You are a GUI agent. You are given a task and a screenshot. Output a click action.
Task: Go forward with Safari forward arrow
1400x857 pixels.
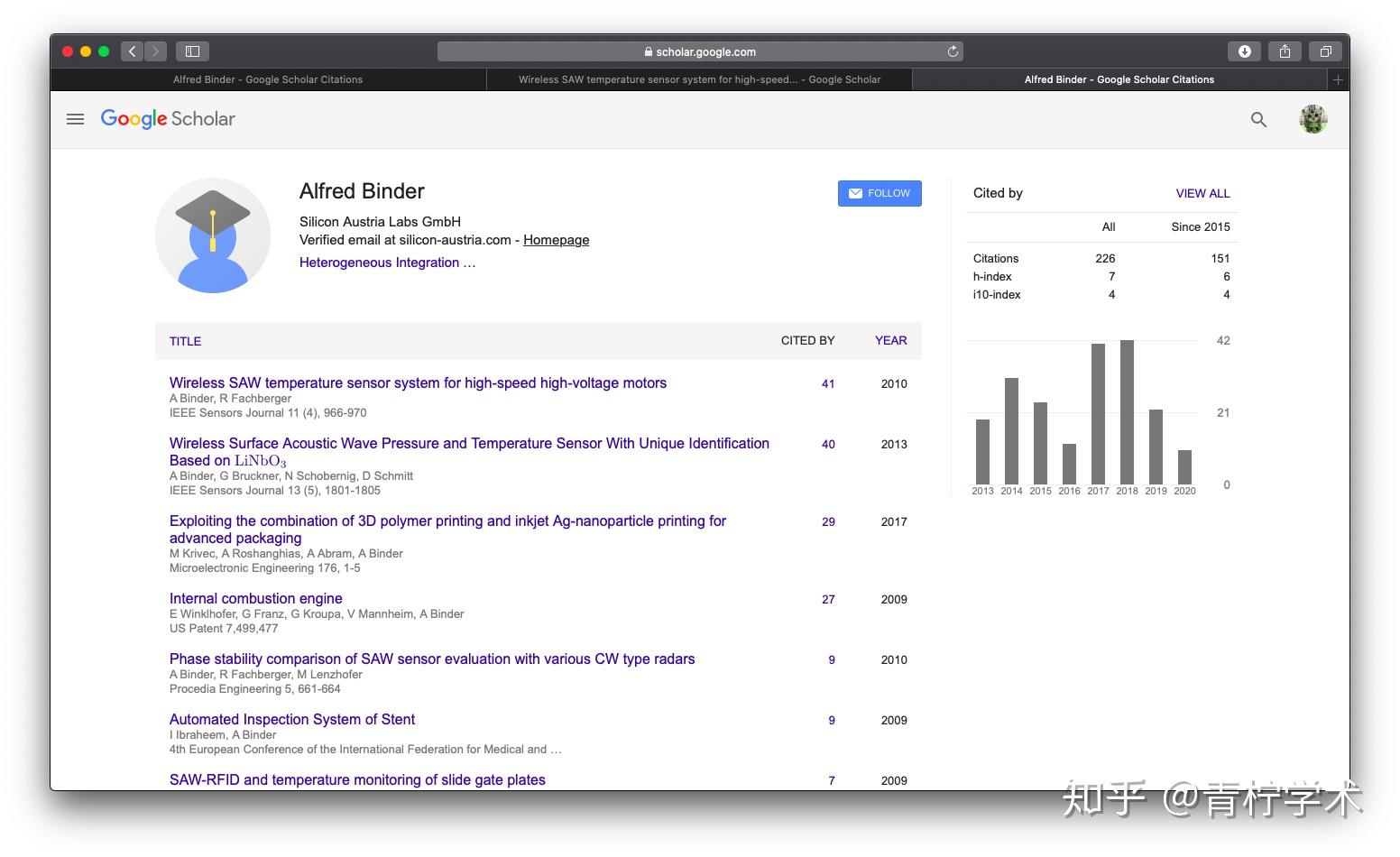pos(155,51)
